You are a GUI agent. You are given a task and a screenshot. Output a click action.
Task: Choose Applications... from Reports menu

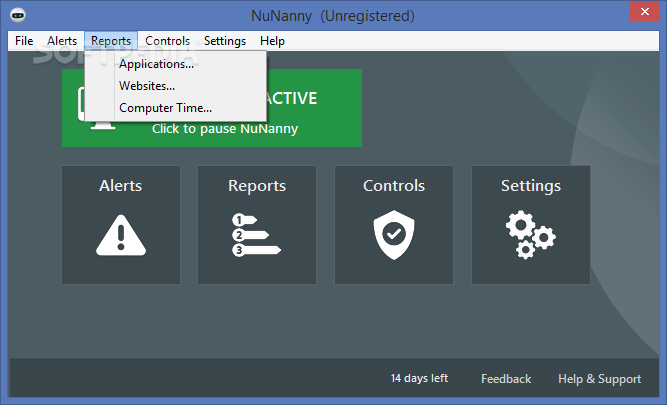click(176, 64)
